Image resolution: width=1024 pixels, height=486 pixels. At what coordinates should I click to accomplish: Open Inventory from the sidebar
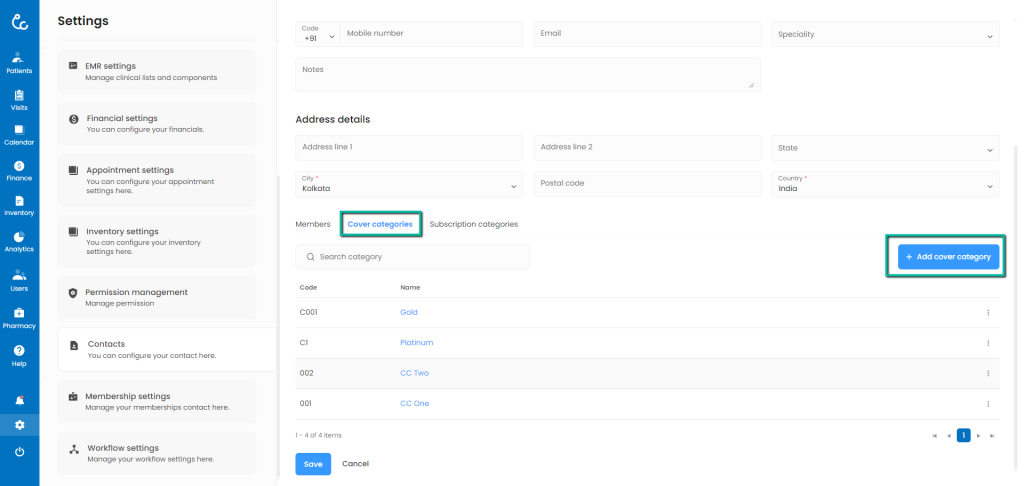(19, 205)
